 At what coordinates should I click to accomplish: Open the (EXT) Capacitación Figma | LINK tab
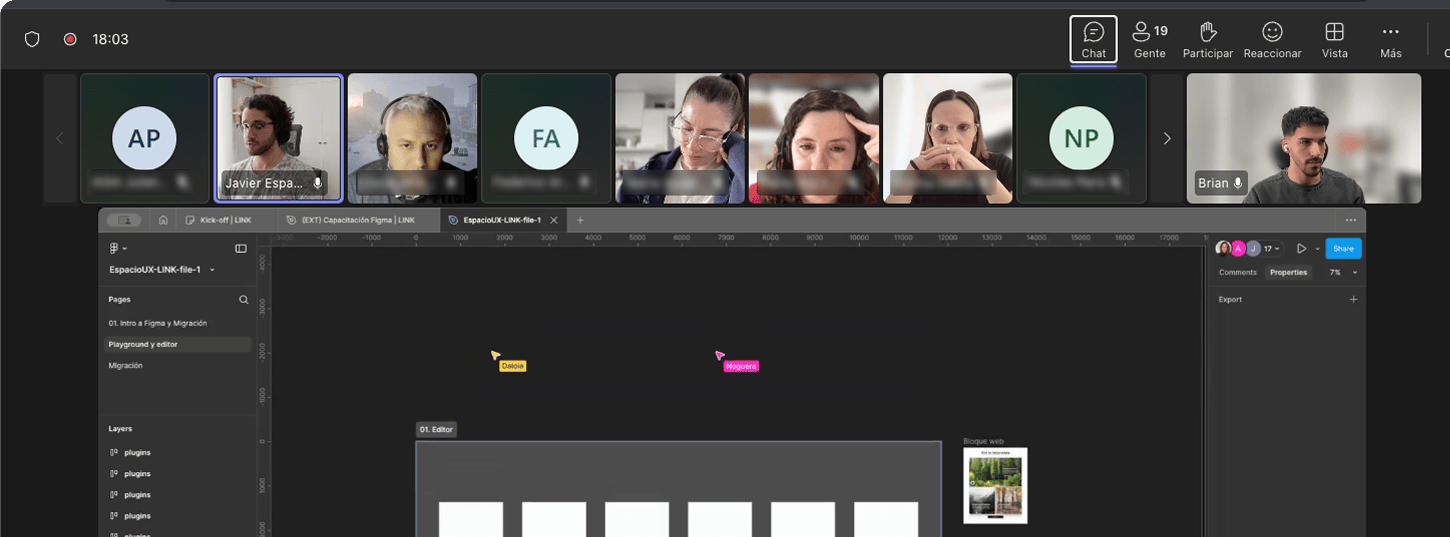click(357, 220)
